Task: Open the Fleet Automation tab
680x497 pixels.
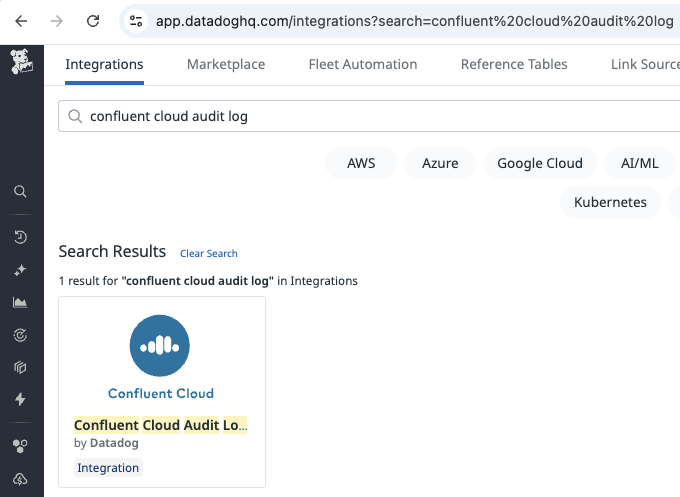Action: click(x=363, y=64)
